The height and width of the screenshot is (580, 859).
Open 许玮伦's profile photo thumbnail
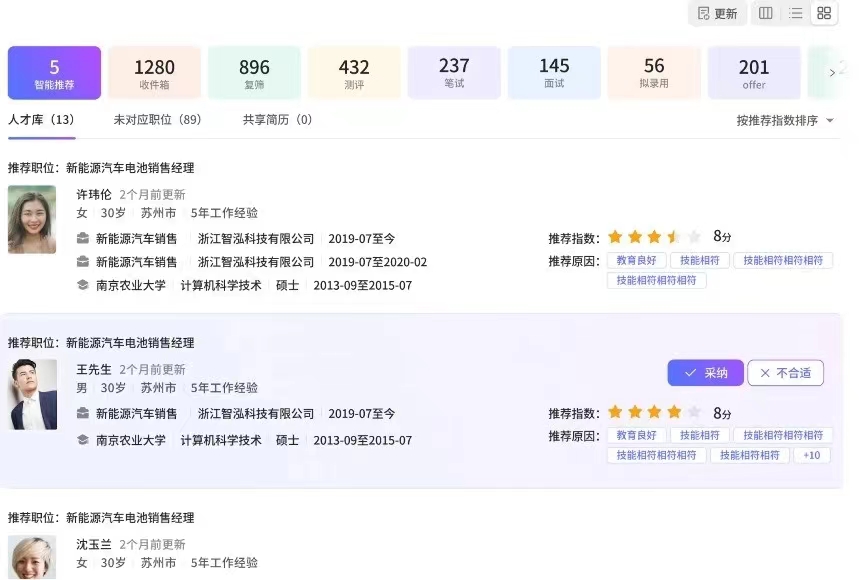click(x=31, y=219)
